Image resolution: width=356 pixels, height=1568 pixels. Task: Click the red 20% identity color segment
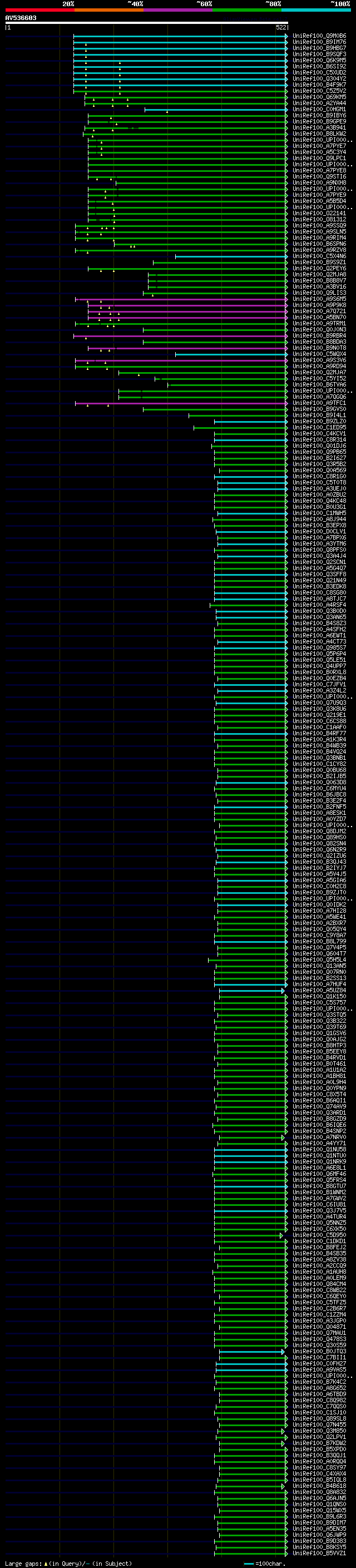(40, 10)
